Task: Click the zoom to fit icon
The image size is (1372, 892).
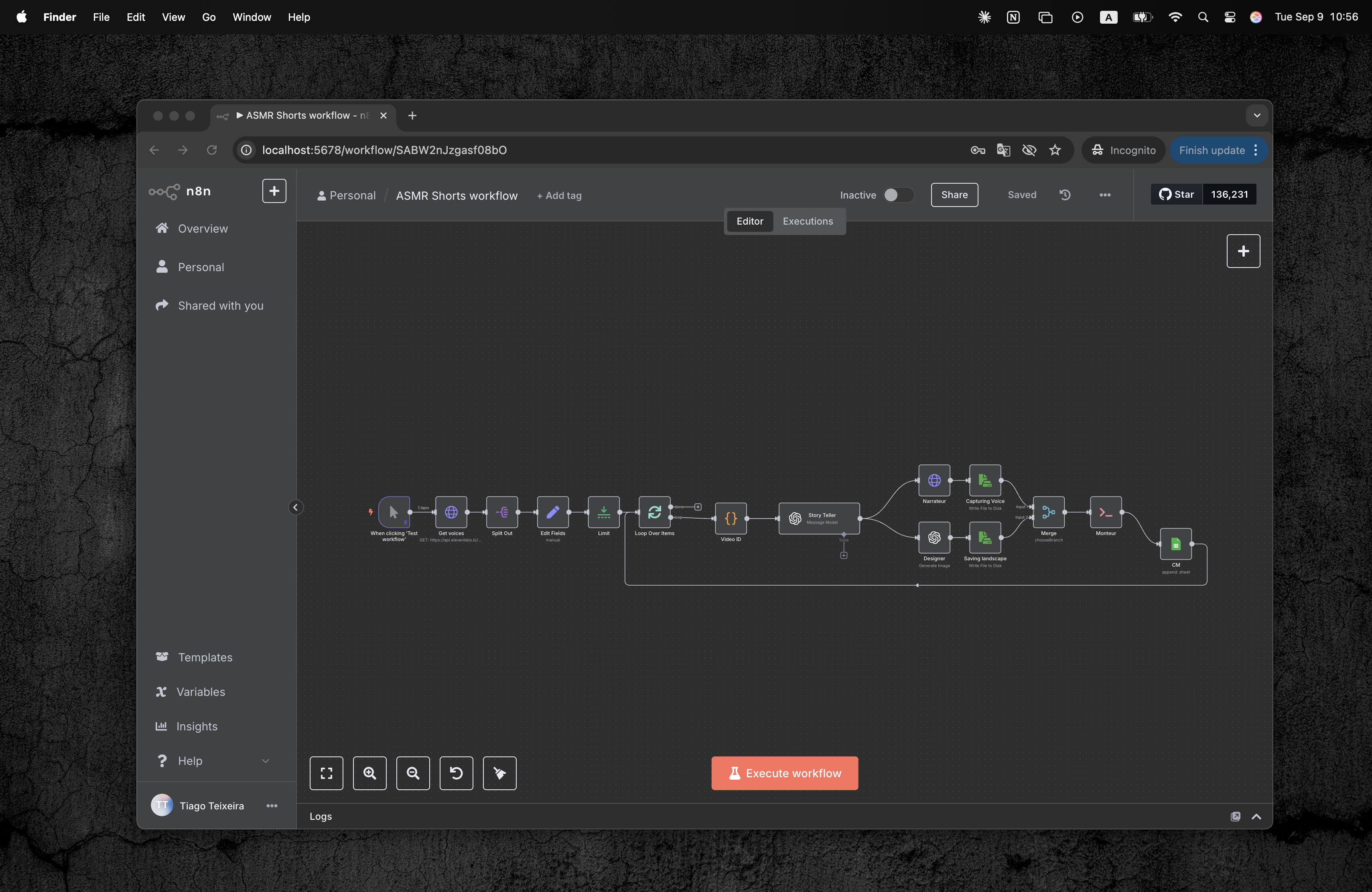Action: pos(326,773)
